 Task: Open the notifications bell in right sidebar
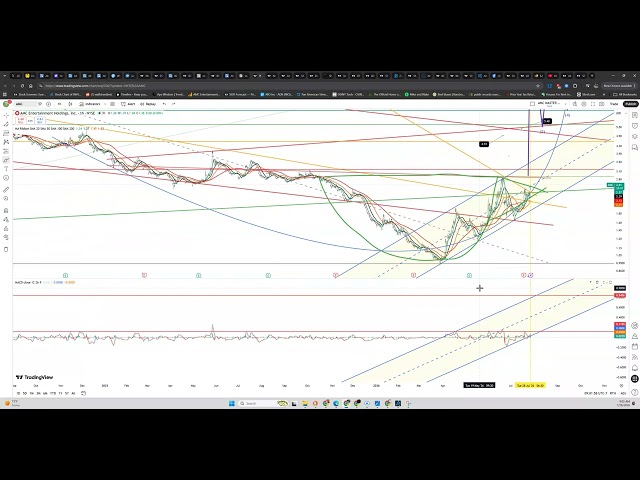[x=635, y=368]
